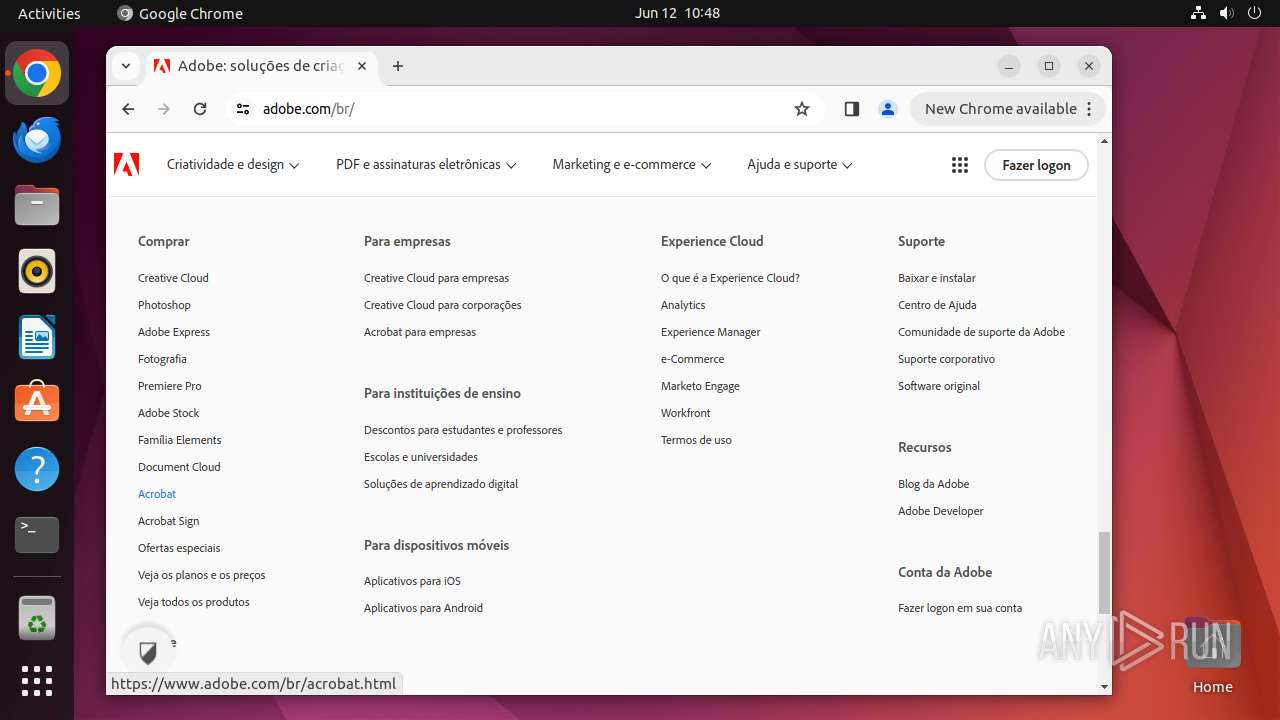Open the Adobe Developer link
Image resolution: width=1280 pixels, height=720 pixels.
(941, 511)
